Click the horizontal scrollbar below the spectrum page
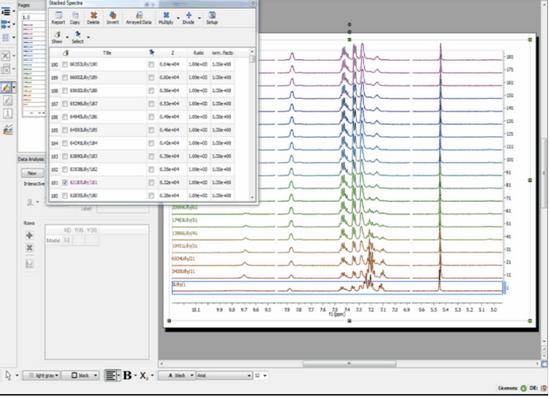 point(349,364)
